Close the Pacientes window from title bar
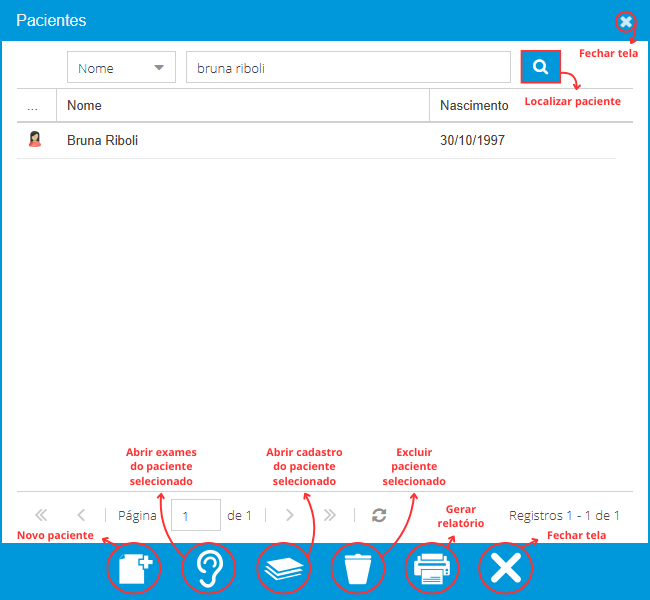Viewport: 650px width, 600px height. [625, 21]
